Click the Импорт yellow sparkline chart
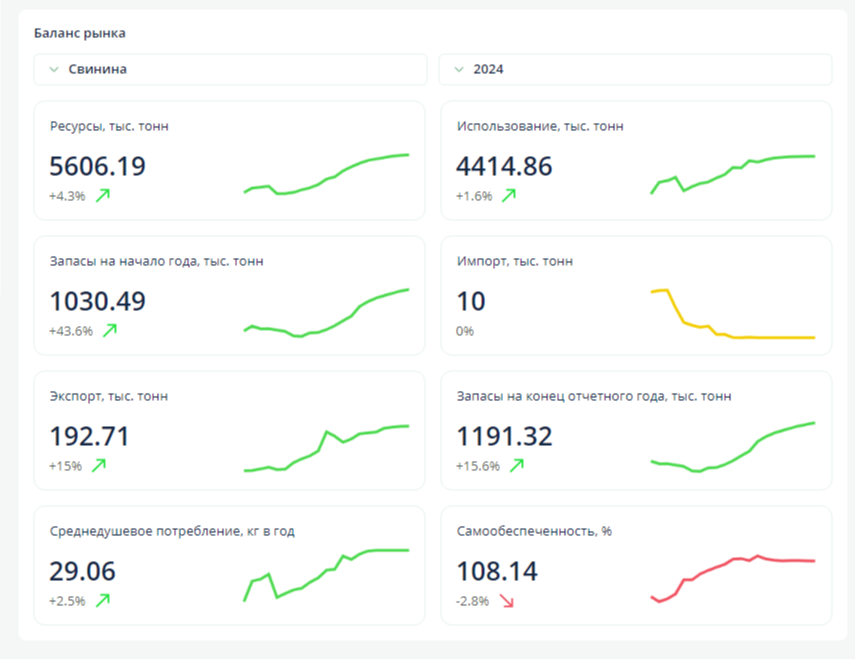 coord(733,315)
